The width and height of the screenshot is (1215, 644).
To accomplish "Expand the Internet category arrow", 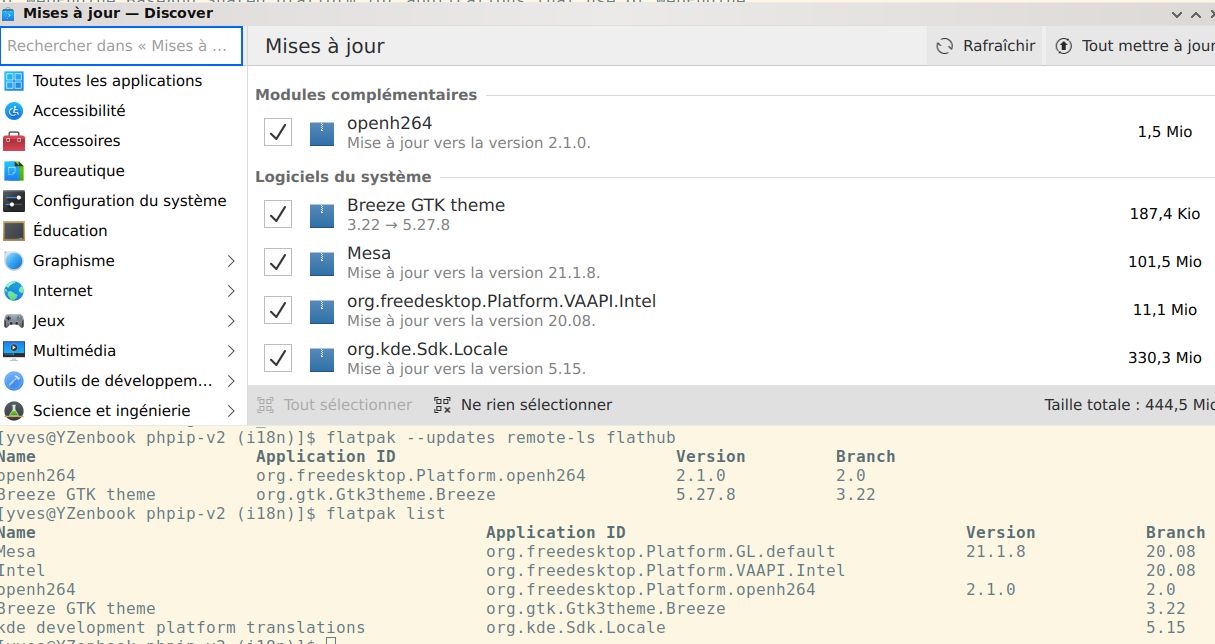I will pos(231,291).
